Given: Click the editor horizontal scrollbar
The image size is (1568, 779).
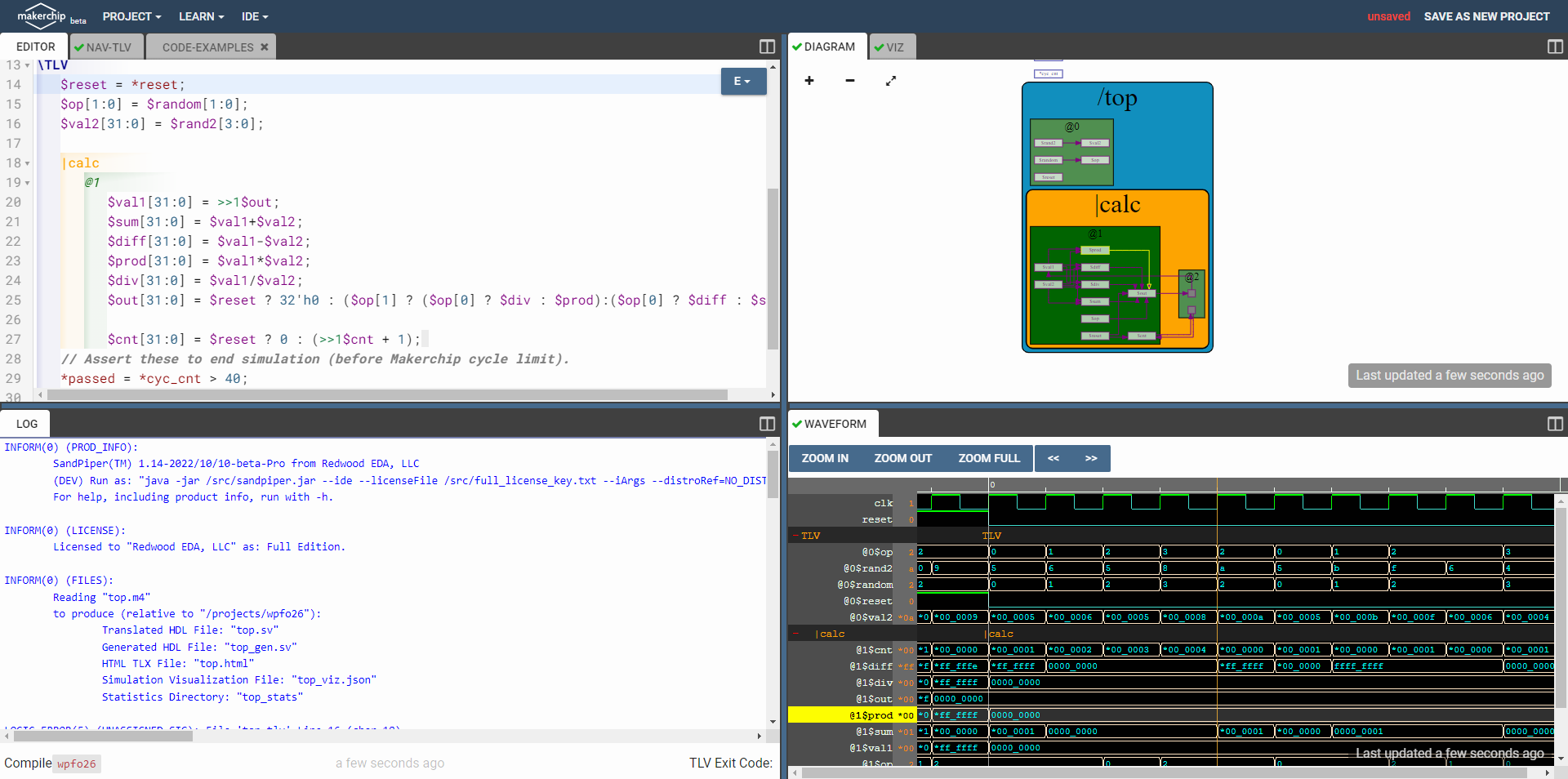Looking at the screenshot, I should pyautogui.click(x=388, y=394).
